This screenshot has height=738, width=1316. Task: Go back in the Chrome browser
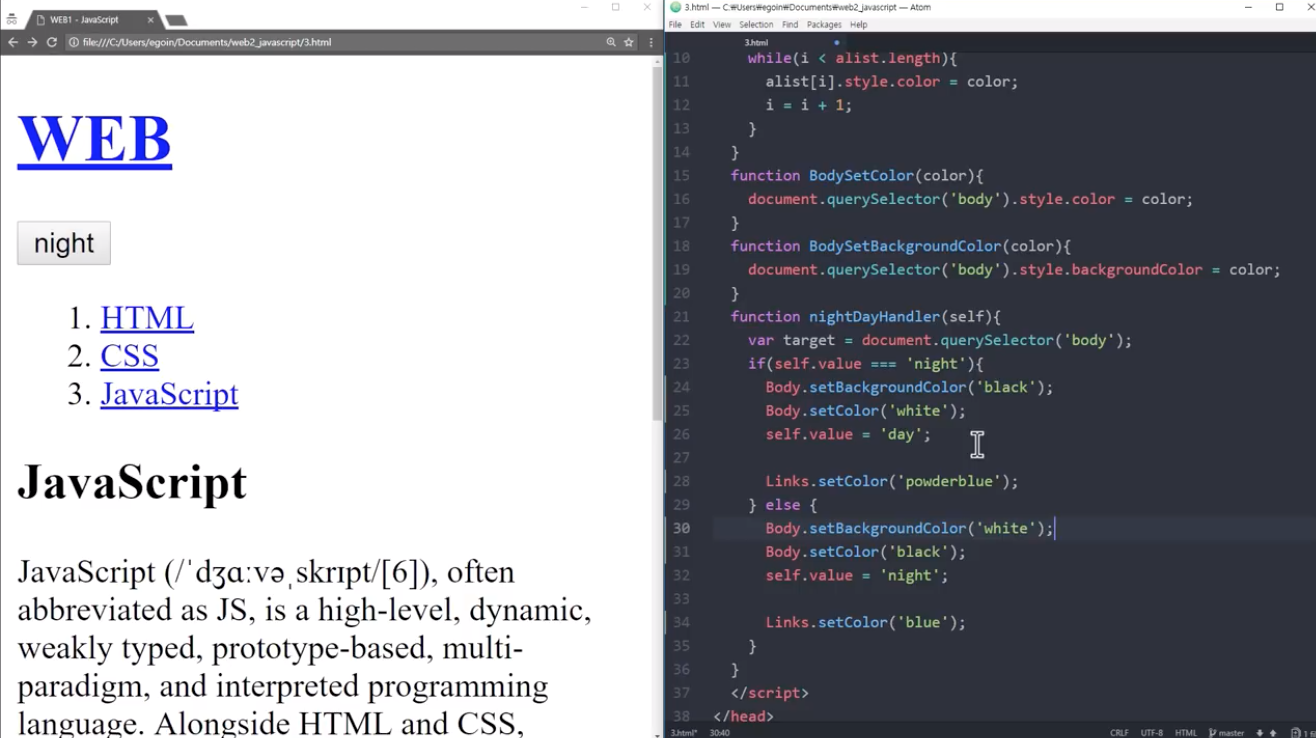(13, 42)
